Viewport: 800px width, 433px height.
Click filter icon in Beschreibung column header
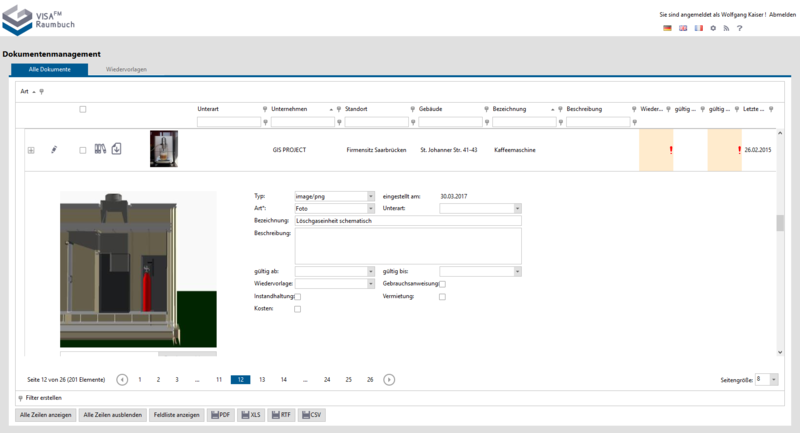pyautogui.click(x=634, y=109)
